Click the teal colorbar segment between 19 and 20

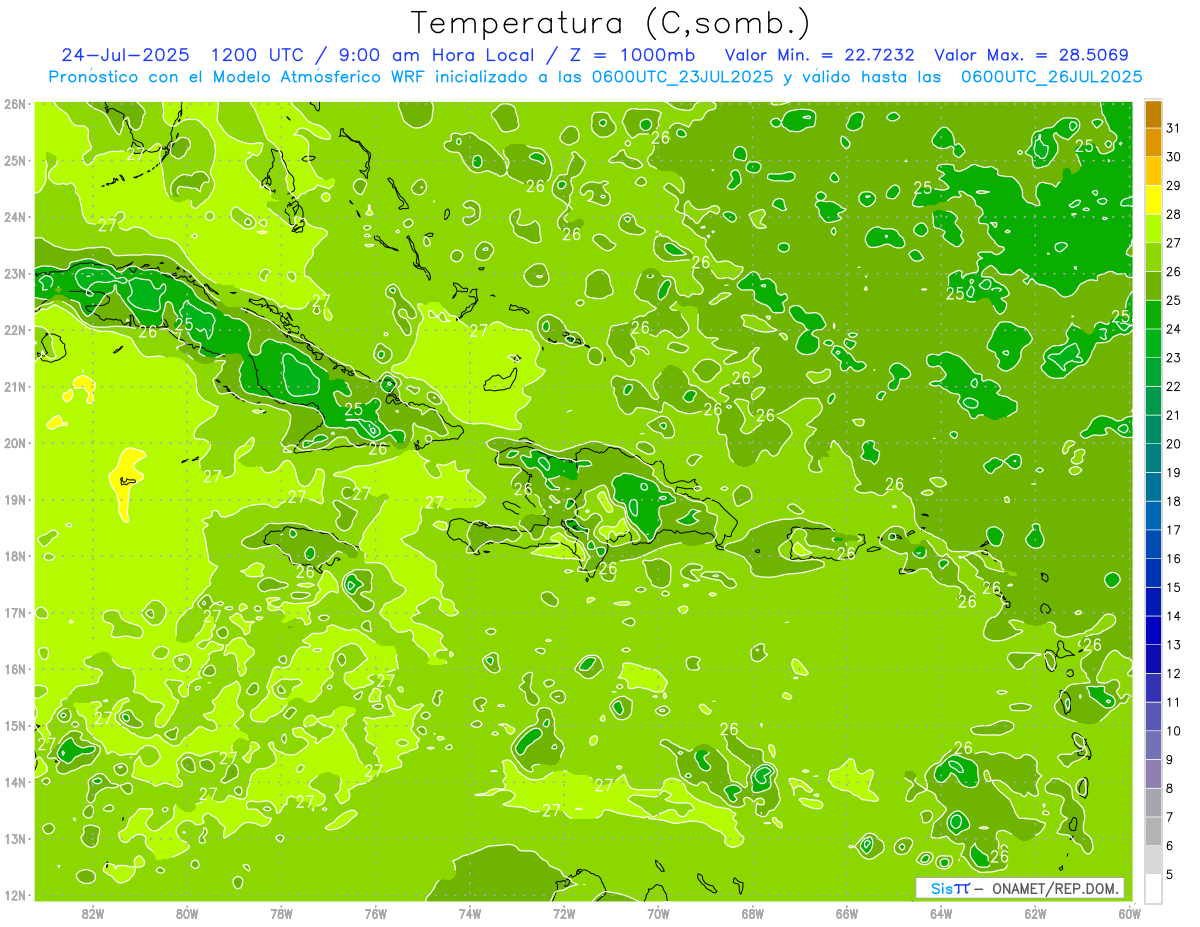(1153, 458)
